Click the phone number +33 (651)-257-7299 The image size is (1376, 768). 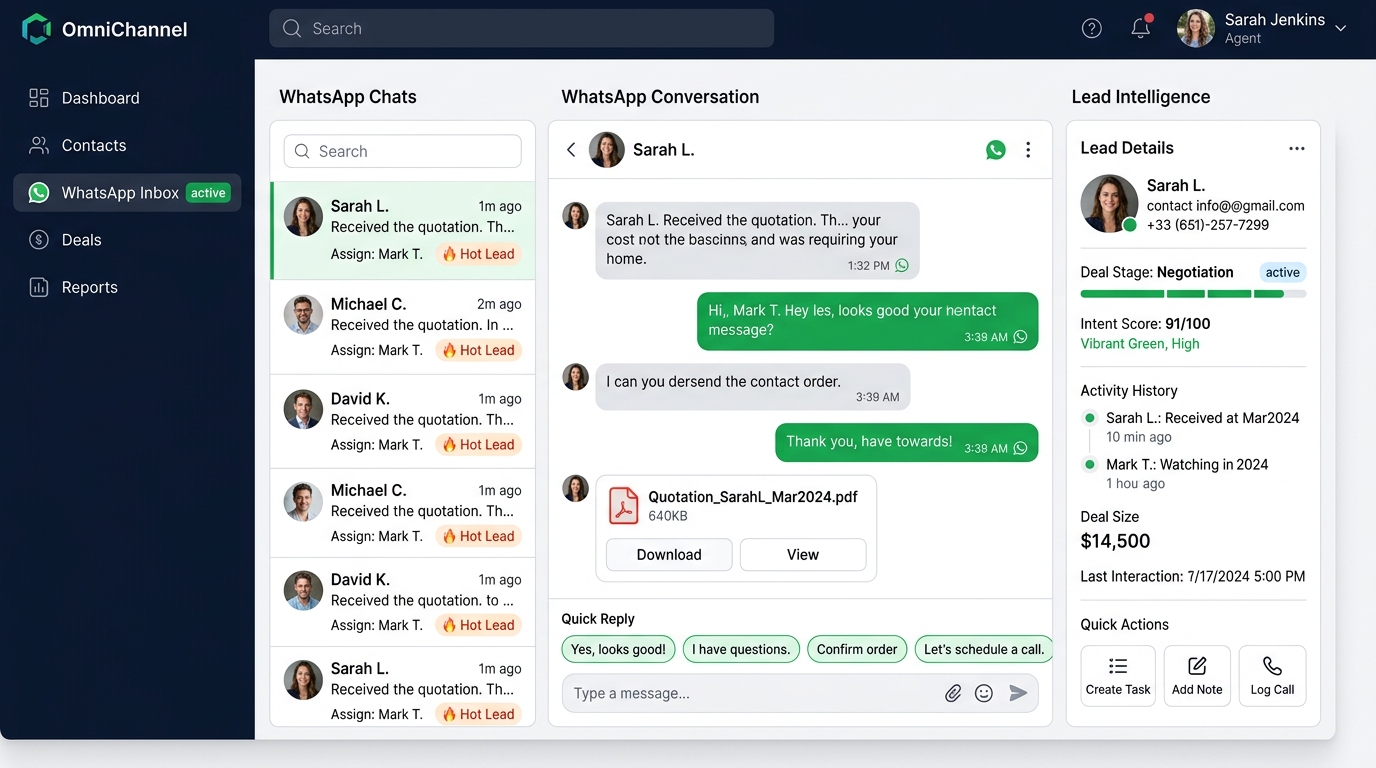[x=1208, y=225]
